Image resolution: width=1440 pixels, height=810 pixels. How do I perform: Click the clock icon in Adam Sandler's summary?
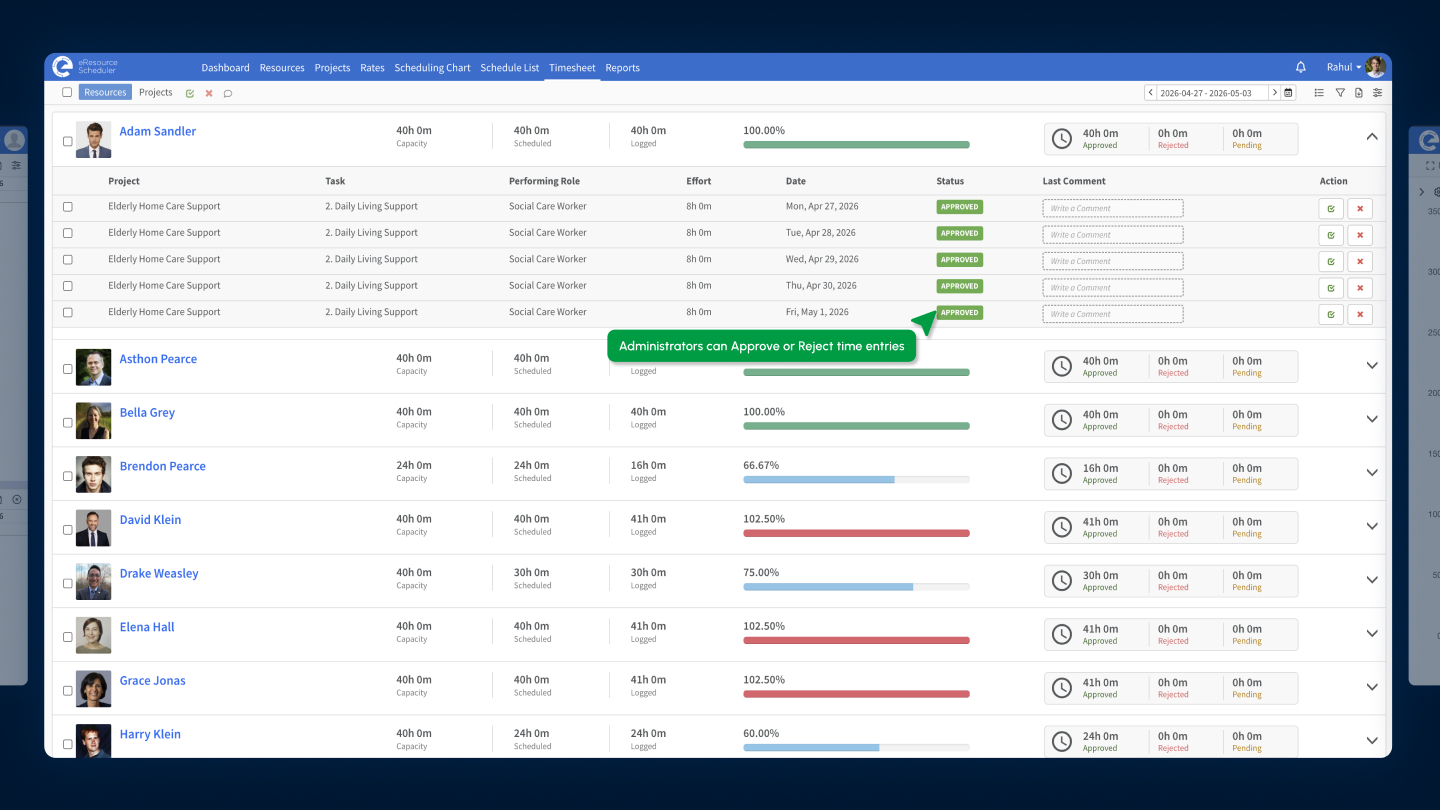(x=1062, y=139)
